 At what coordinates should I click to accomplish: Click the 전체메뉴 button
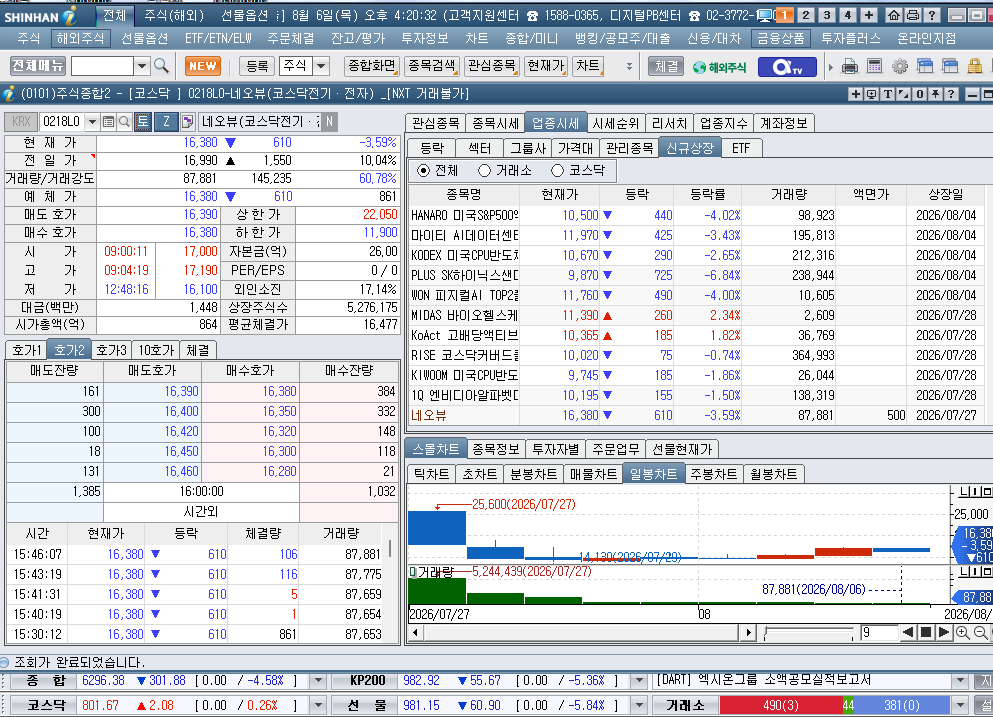[38, 66]
